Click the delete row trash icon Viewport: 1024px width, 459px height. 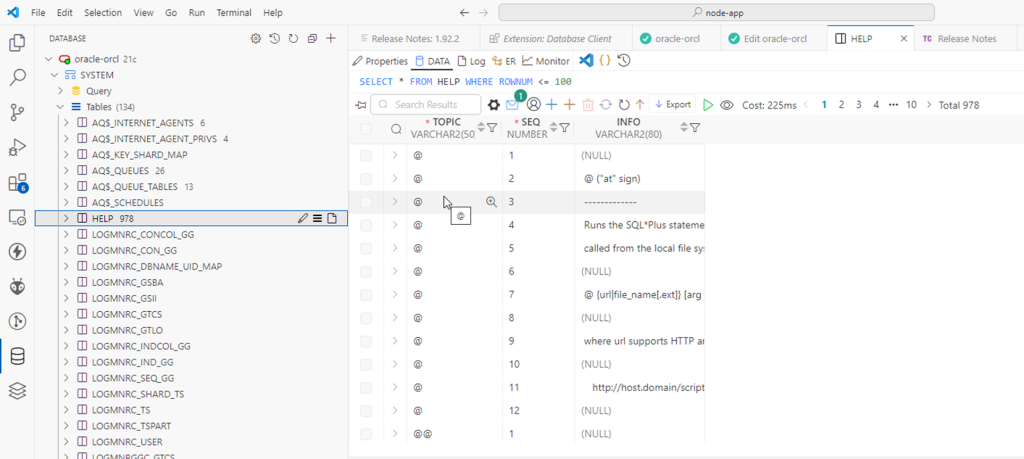[588, 104]
